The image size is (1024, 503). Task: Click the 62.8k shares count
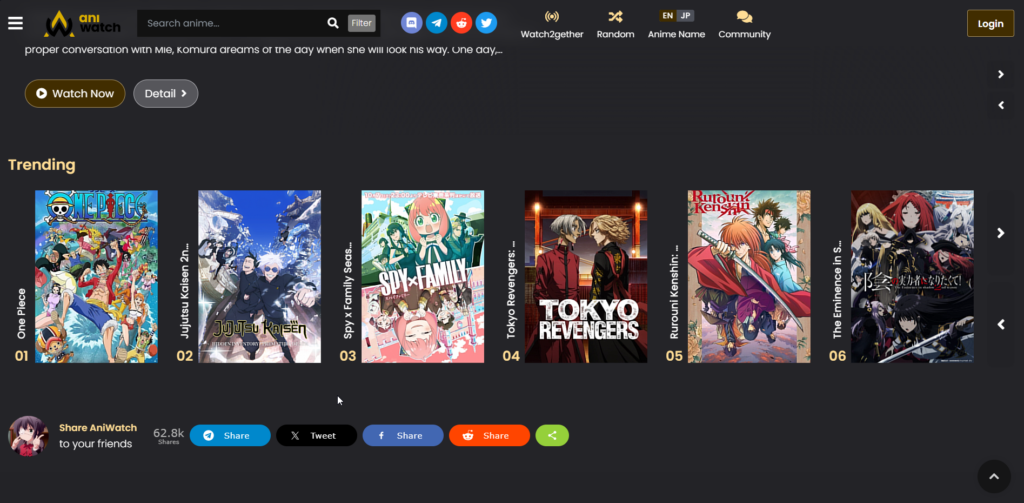coord(168,433)
